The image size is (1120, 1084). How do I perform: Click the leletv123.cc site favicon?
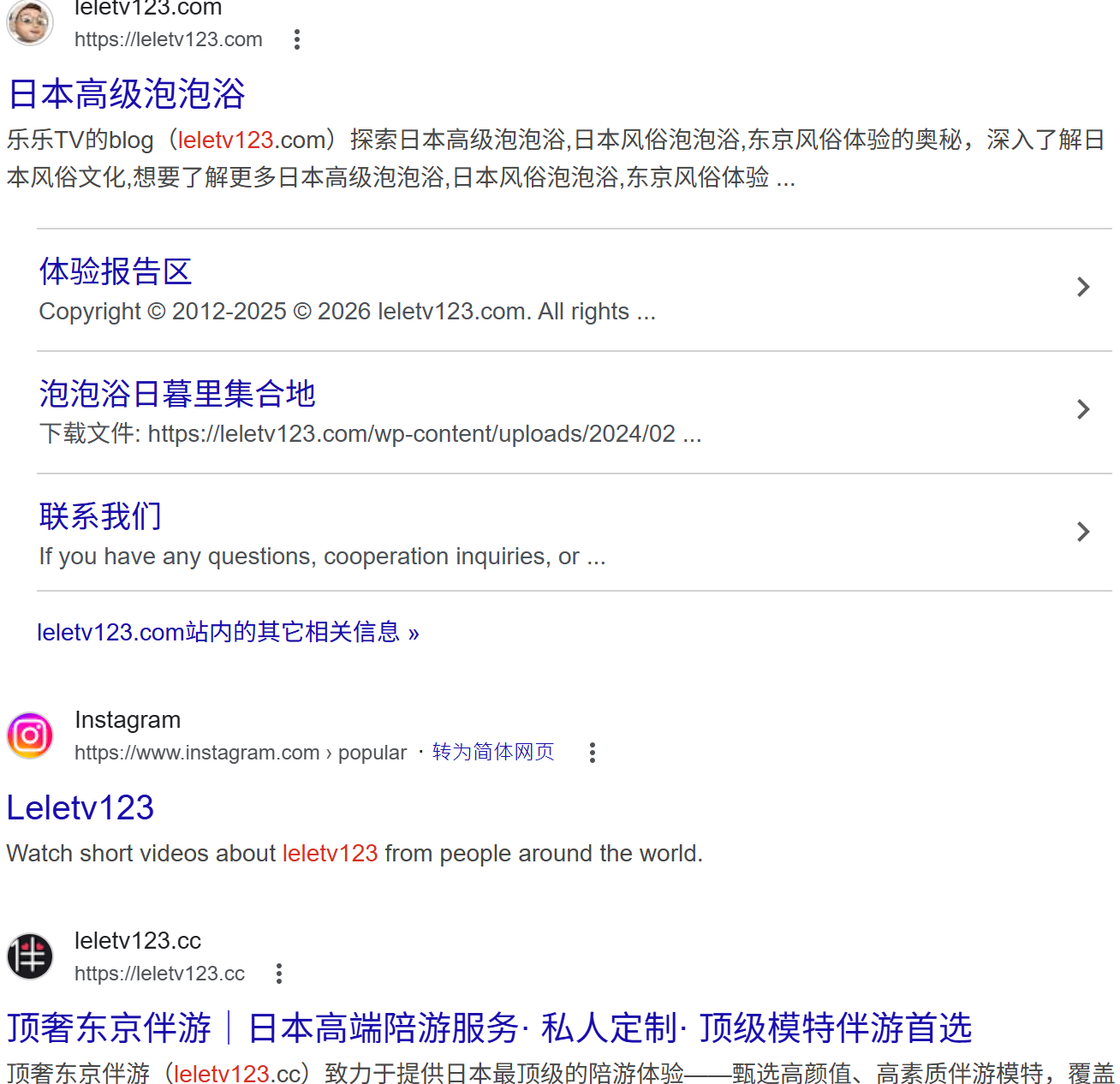click(x=30, y=956)
